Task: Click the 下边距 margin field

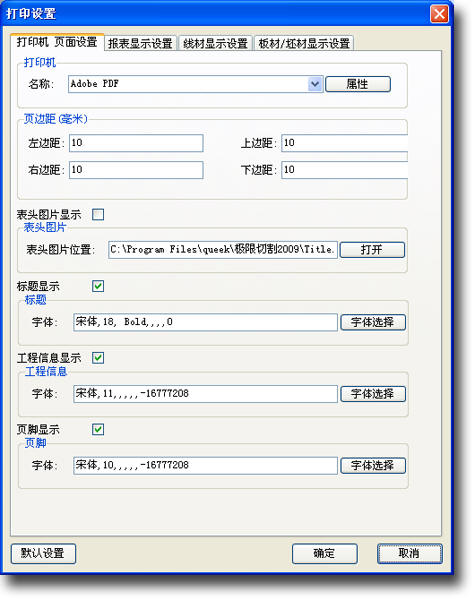Action: tap(344, 170)
